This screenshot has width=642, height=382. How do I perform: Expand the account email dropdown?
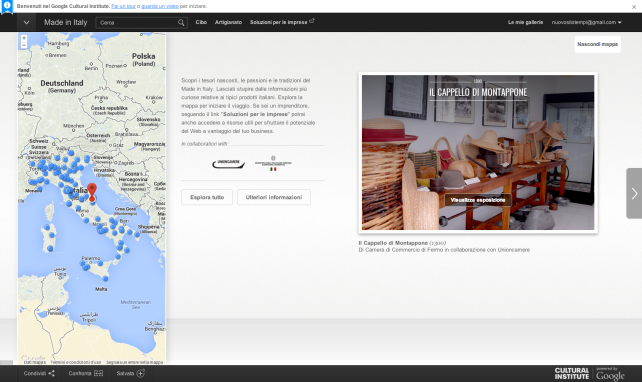click(x=586, y=22)
